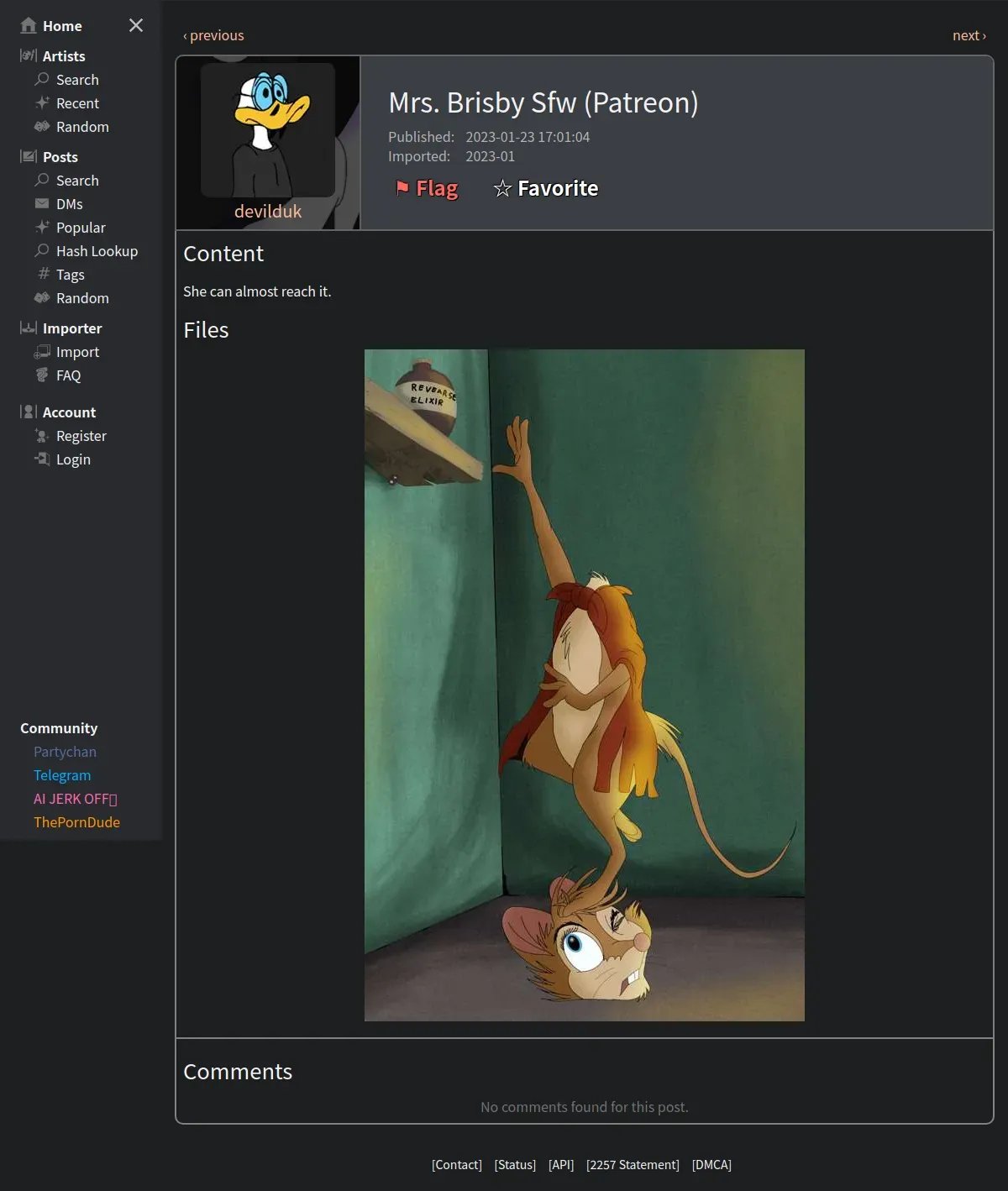
Task: Open the Hash Lookup page
Action: (x=97, y=250)
